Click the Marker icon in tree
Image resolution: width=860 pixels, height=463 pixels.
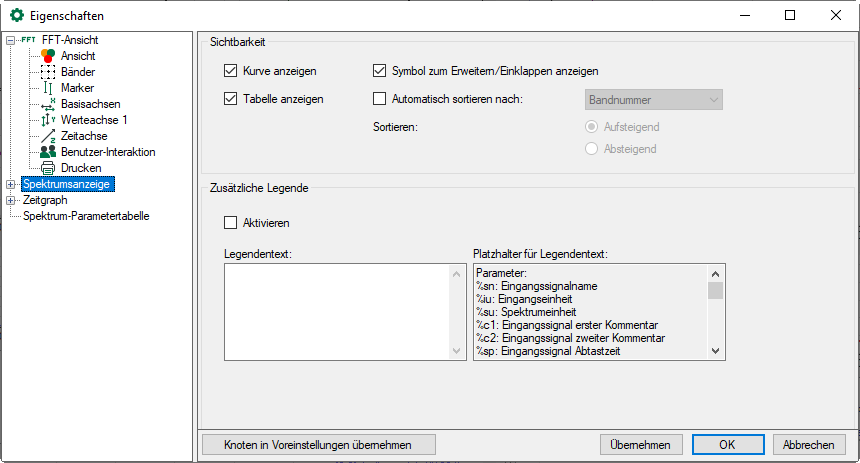pos(48,88)
